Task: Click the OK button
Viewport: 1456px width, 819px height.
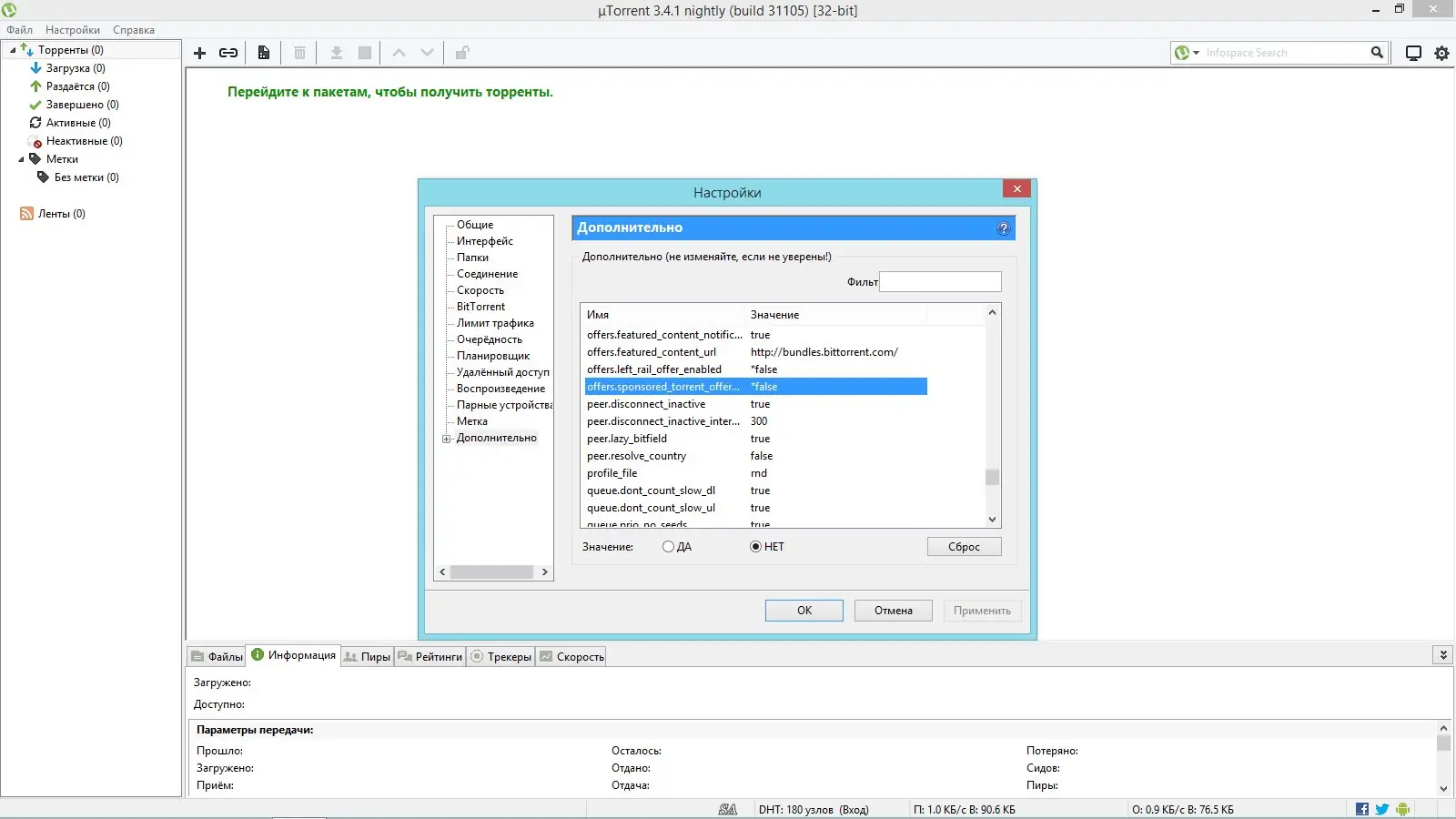Action: (804, 611)
